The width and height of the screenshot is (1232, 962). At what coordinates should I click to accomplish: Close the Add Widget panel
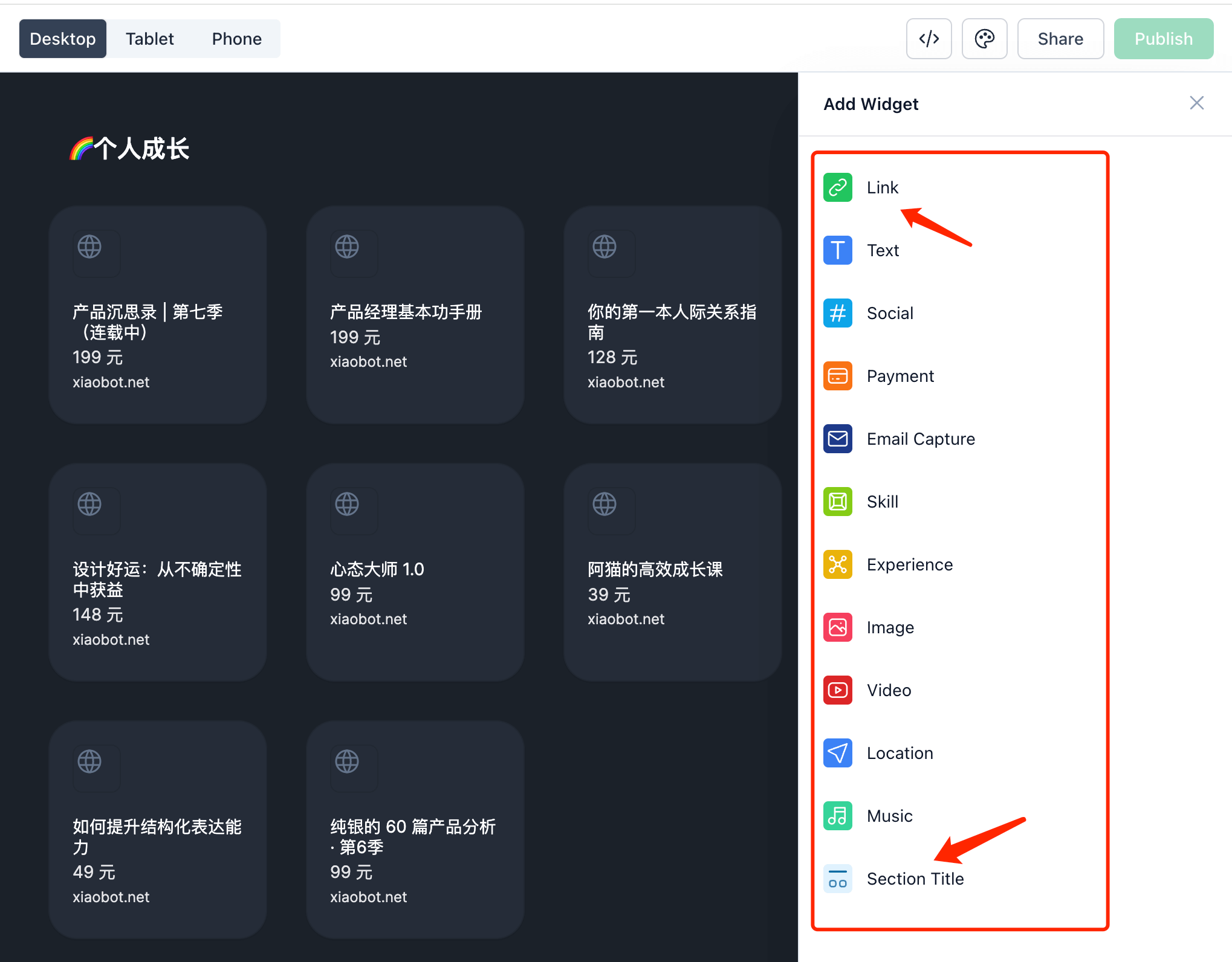[x=1196, y=103]
